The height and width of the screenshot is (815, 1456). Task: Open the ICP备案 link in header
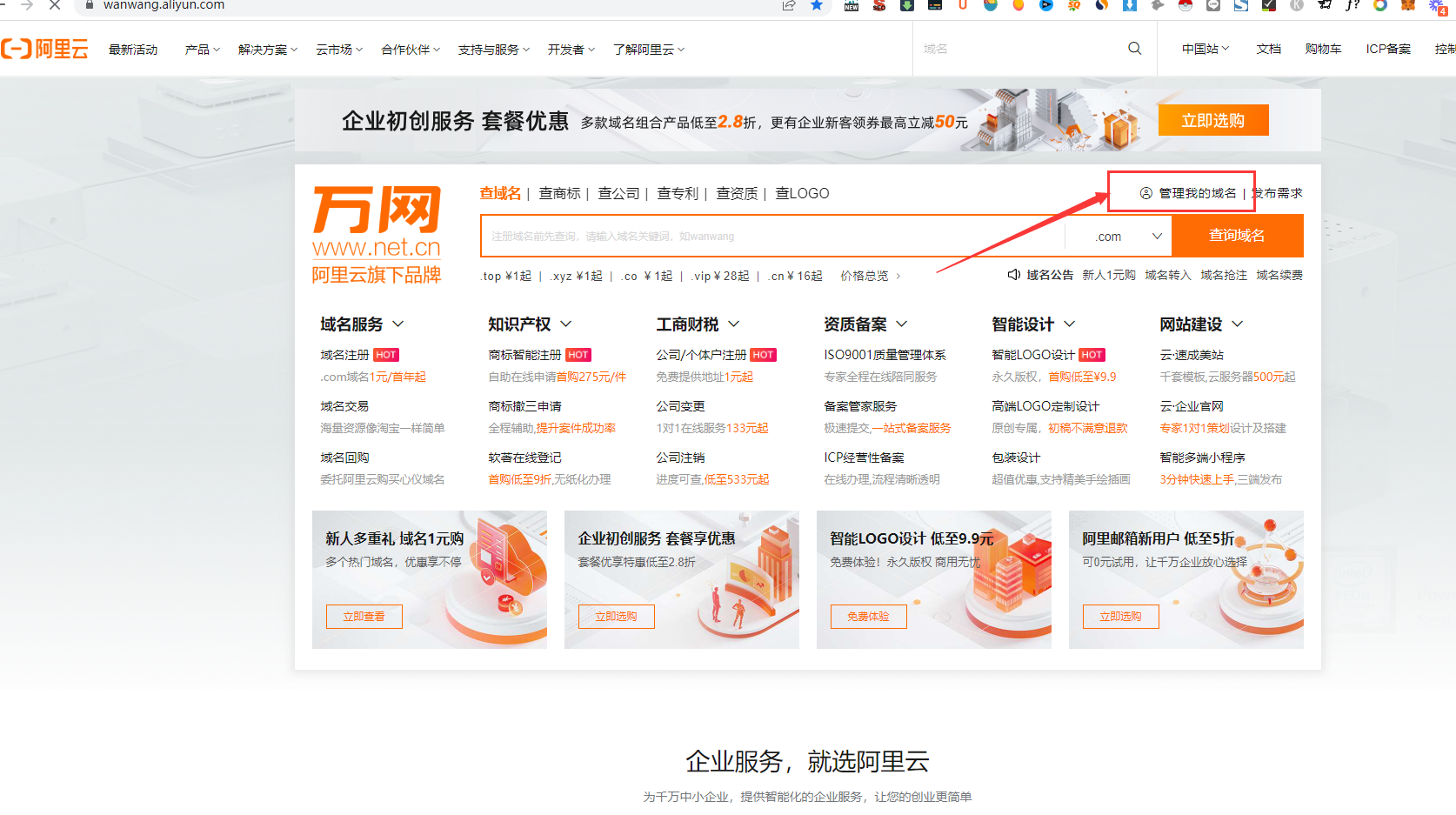click(1388, 49)
